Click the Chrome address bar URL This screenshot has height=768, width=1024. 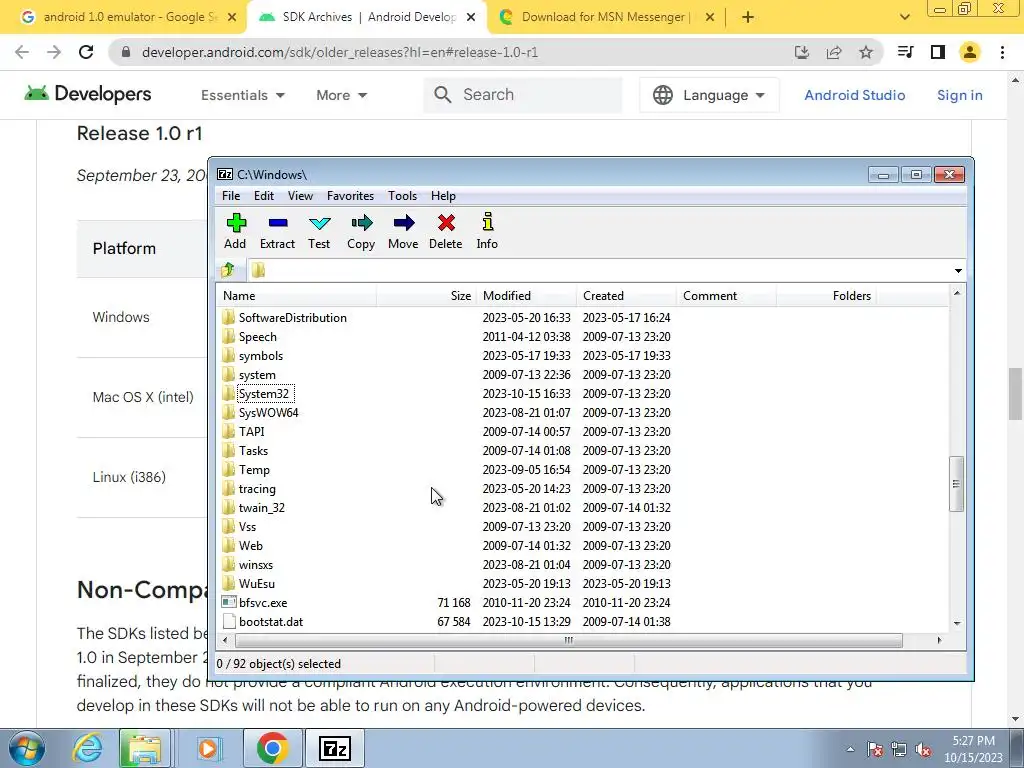click(340, 52)
